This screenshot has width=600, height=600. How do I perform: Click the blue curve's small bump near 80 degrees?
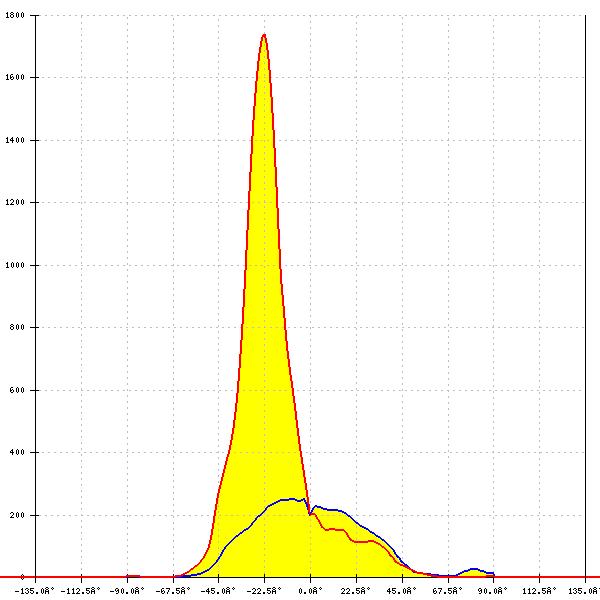(474, 569)
